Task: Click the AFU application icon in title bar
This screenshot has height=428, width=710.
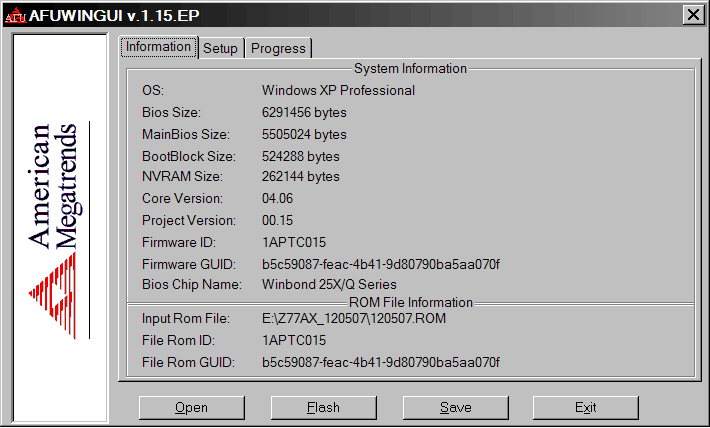Action: pyautogui.click(x=16, y=14)
